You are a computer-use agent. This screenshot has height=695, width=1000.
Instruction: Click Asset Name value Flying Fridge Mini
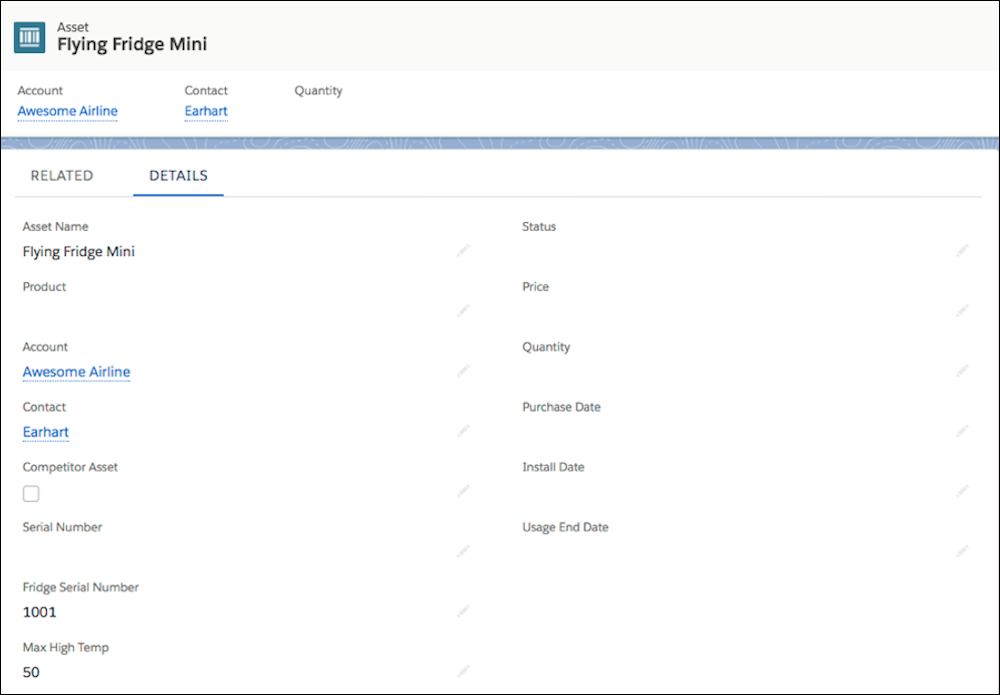78,251
